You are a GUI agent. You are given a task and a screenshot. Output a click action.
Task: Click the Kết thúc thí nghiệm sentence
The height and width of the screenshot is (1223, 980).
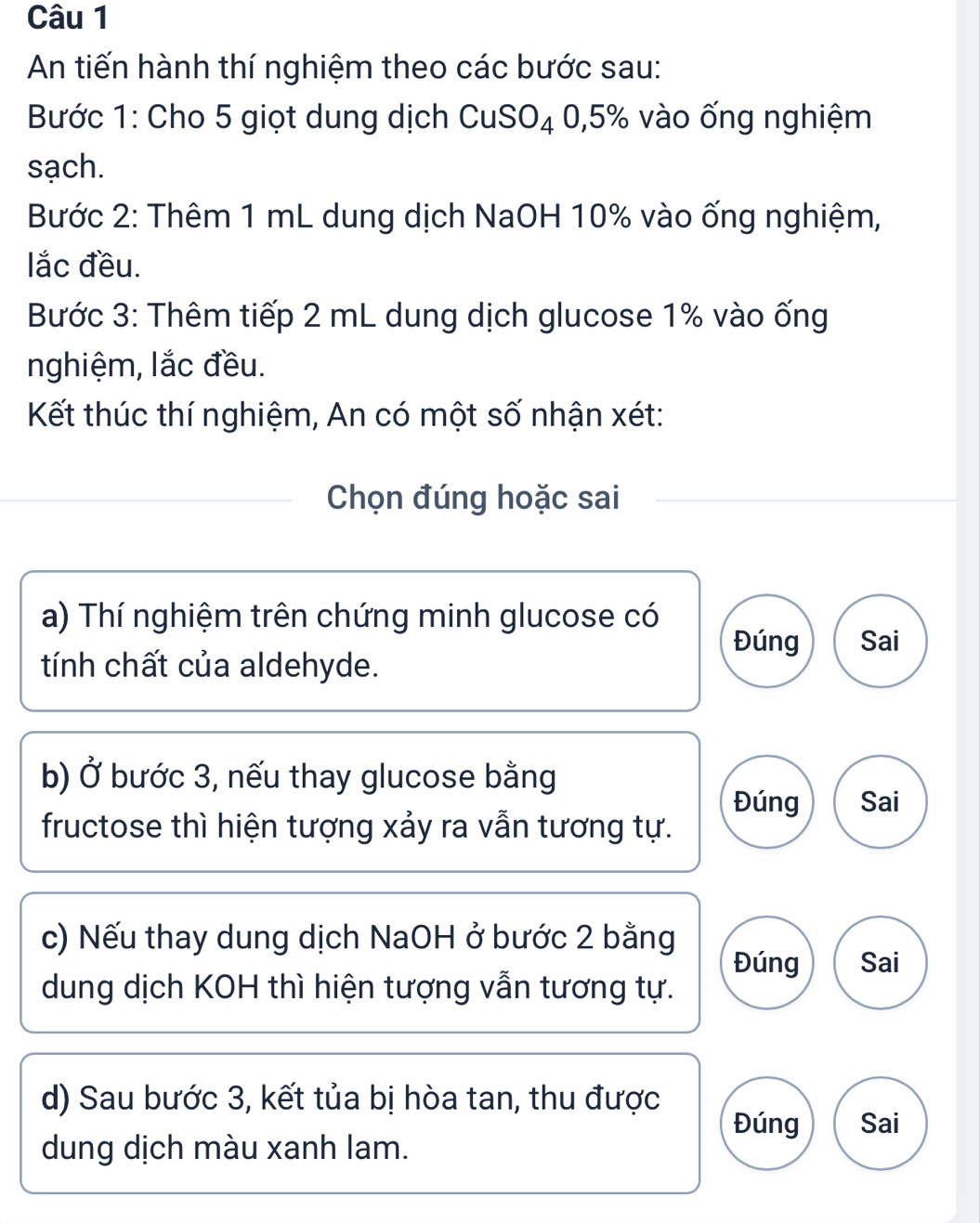pos(345,415)
